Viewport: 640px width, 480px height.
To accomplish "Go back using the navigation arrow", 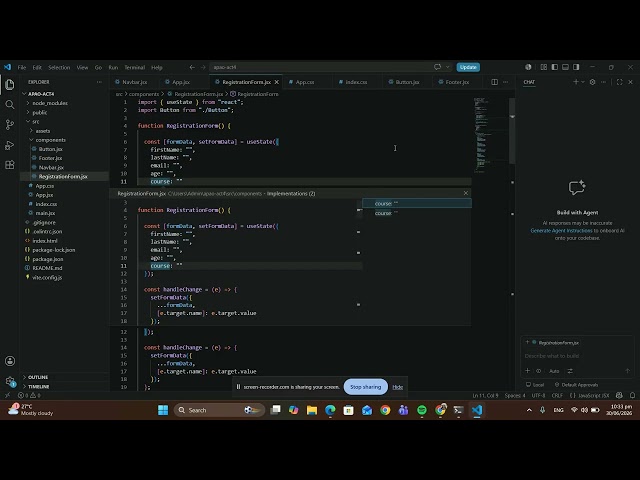I will pos(192,67).
